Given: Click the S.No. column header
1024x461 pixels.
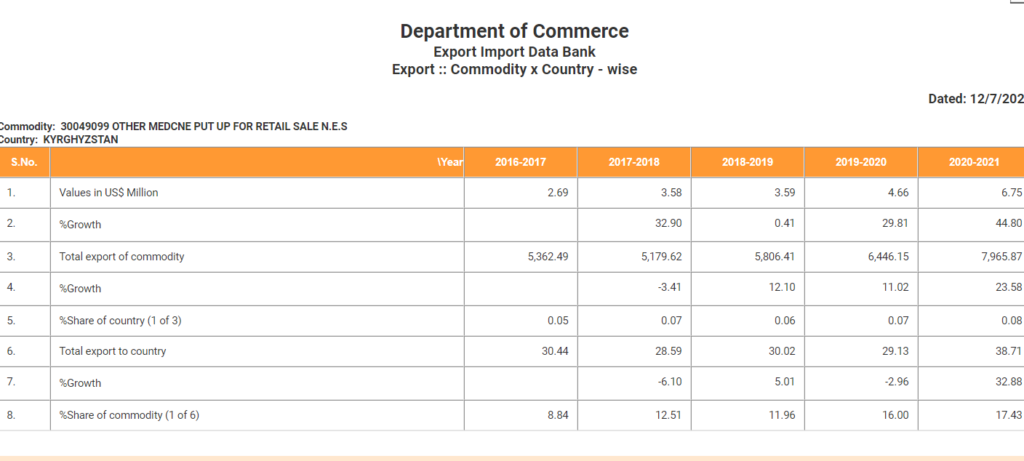Looking at the screenshot, I should pyautogui.click(x=25, y=162).
